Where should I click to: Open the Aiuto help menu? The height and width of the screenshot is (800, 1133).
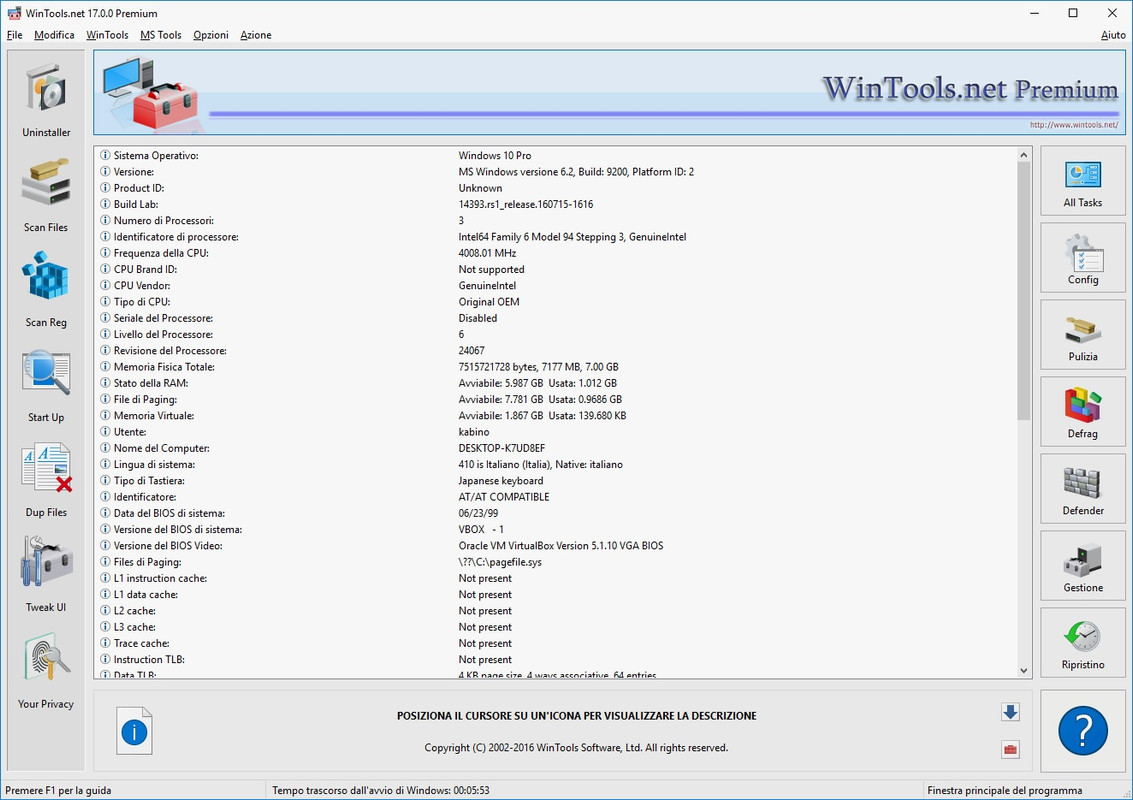pyautogui.click(x=1113, y=35)
